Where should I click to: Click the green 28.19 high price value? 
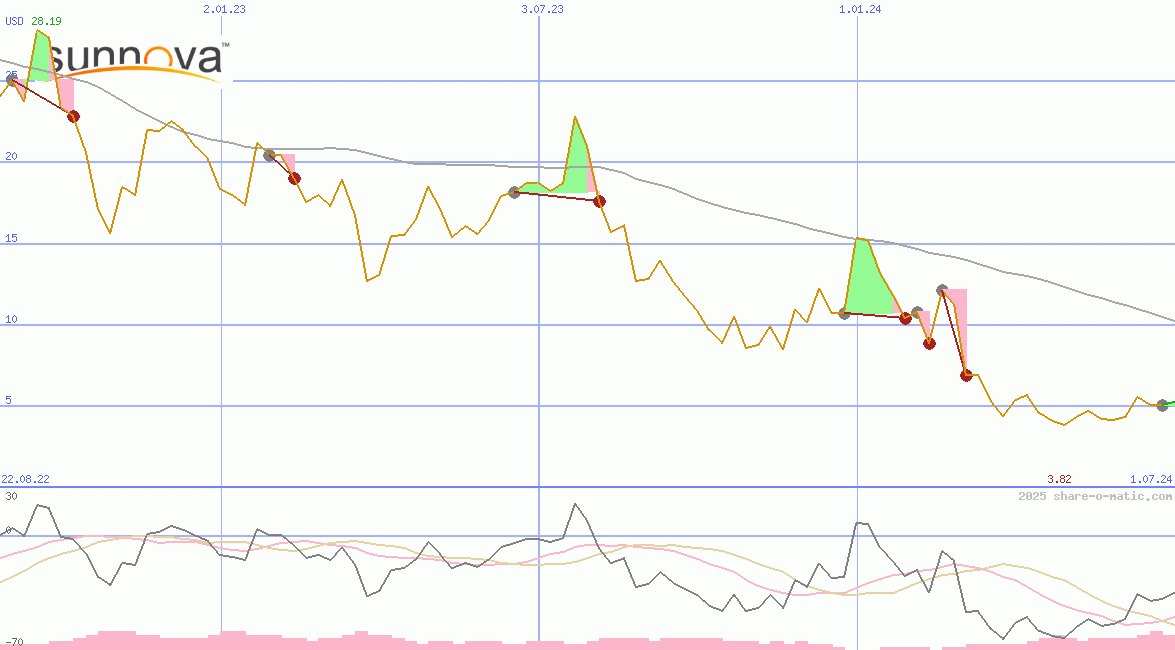tap(46, 21)
